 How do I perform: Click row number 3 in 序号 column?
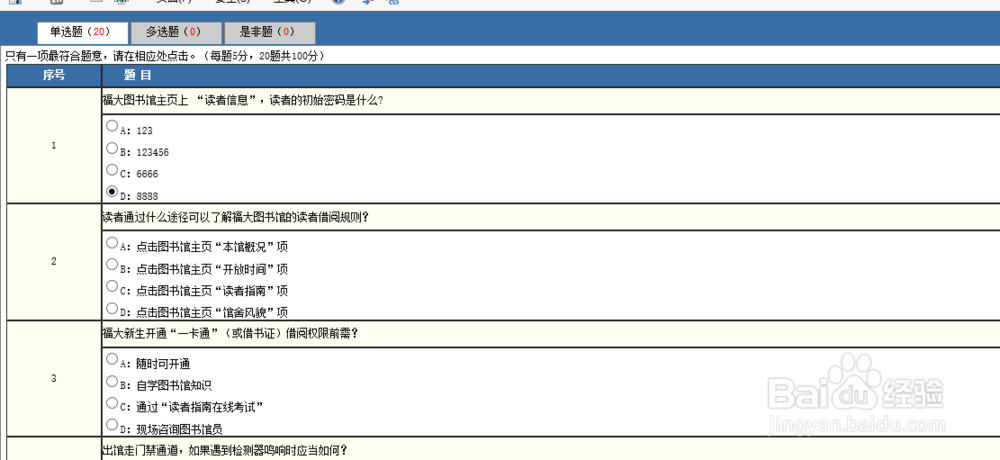click(54, 378)
